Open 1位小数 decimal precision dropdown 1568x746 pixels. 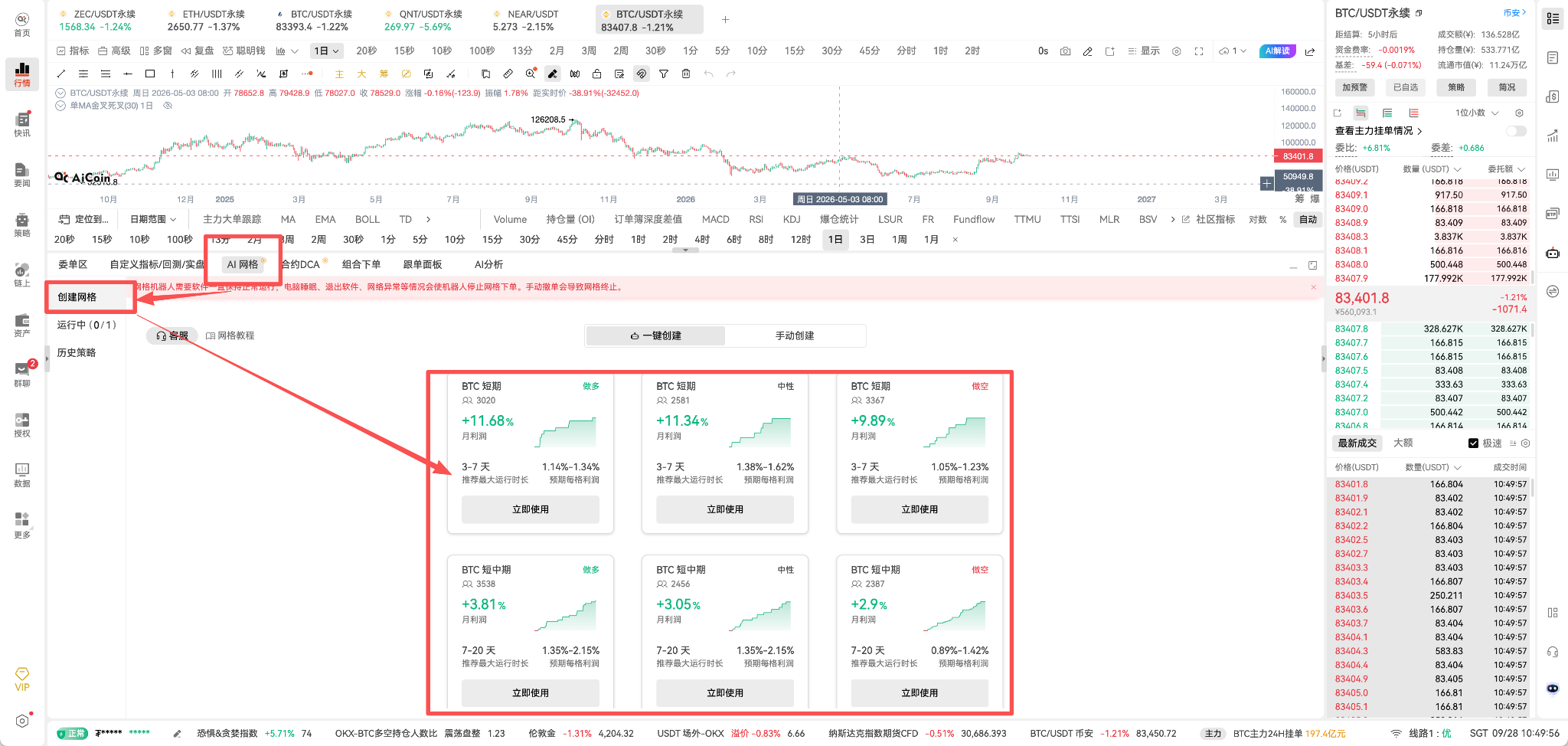click(1478, 113)
